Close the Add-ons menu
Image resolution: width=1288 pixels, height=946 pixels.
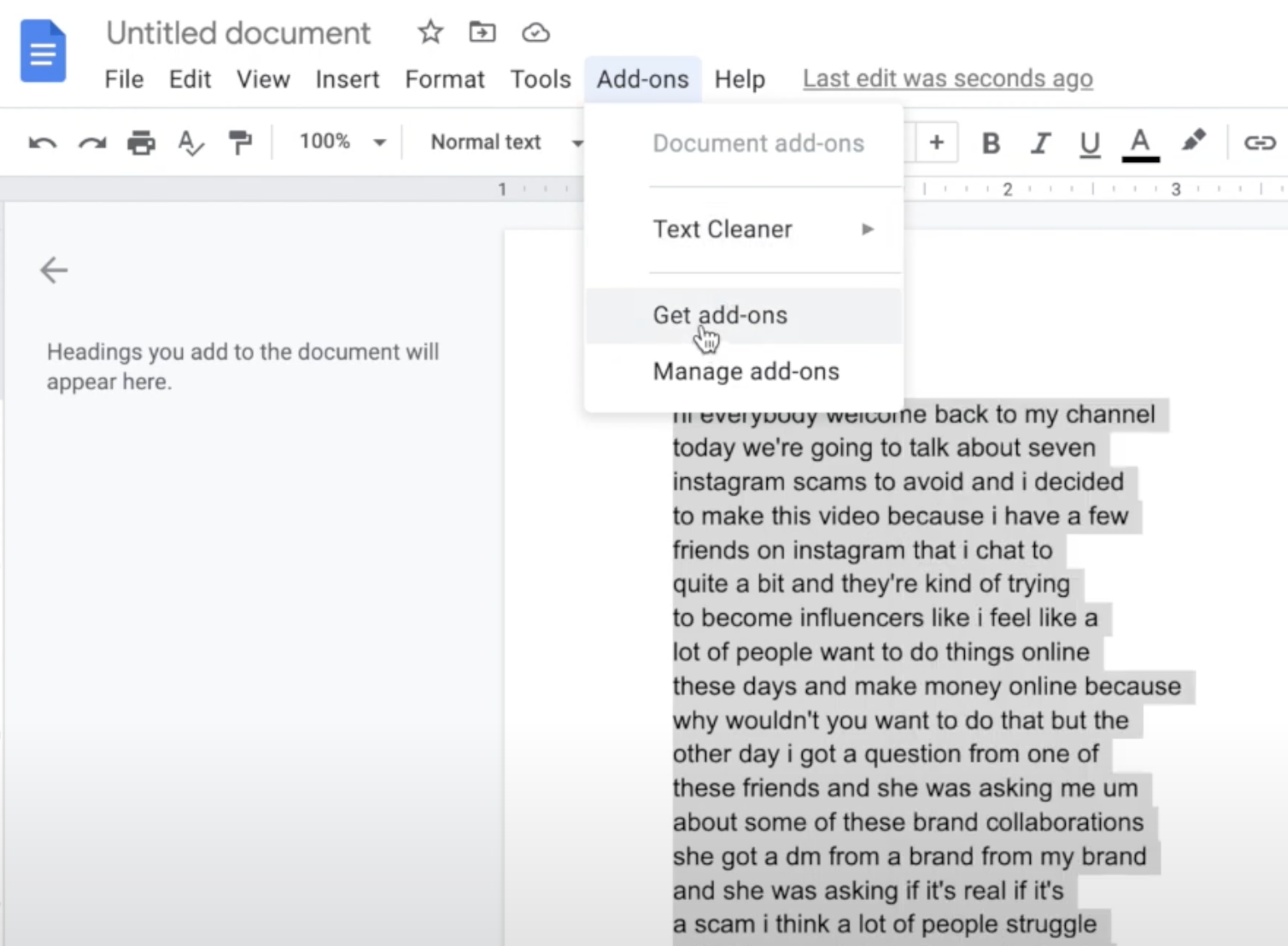tap(642, 79)
